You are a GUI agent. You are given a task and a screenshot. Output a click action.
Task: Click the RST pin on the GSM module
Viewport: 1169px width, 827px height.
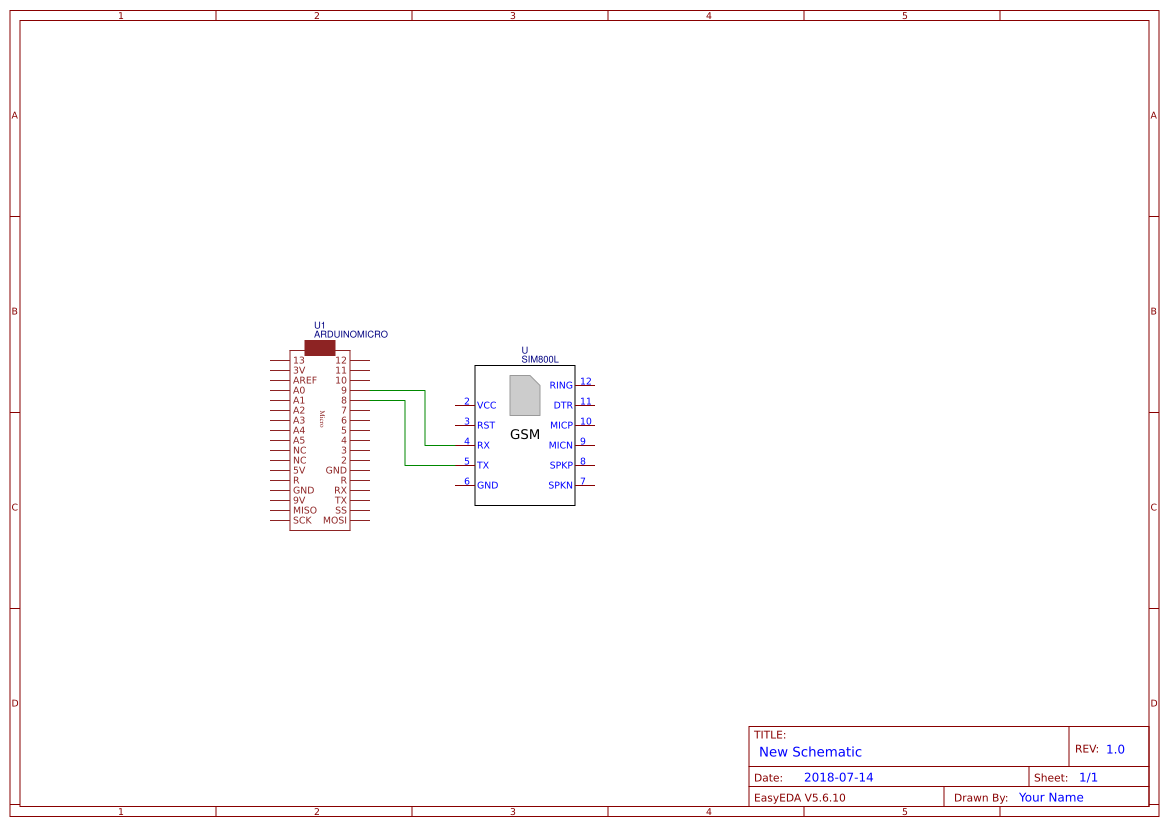coord(486,424)
